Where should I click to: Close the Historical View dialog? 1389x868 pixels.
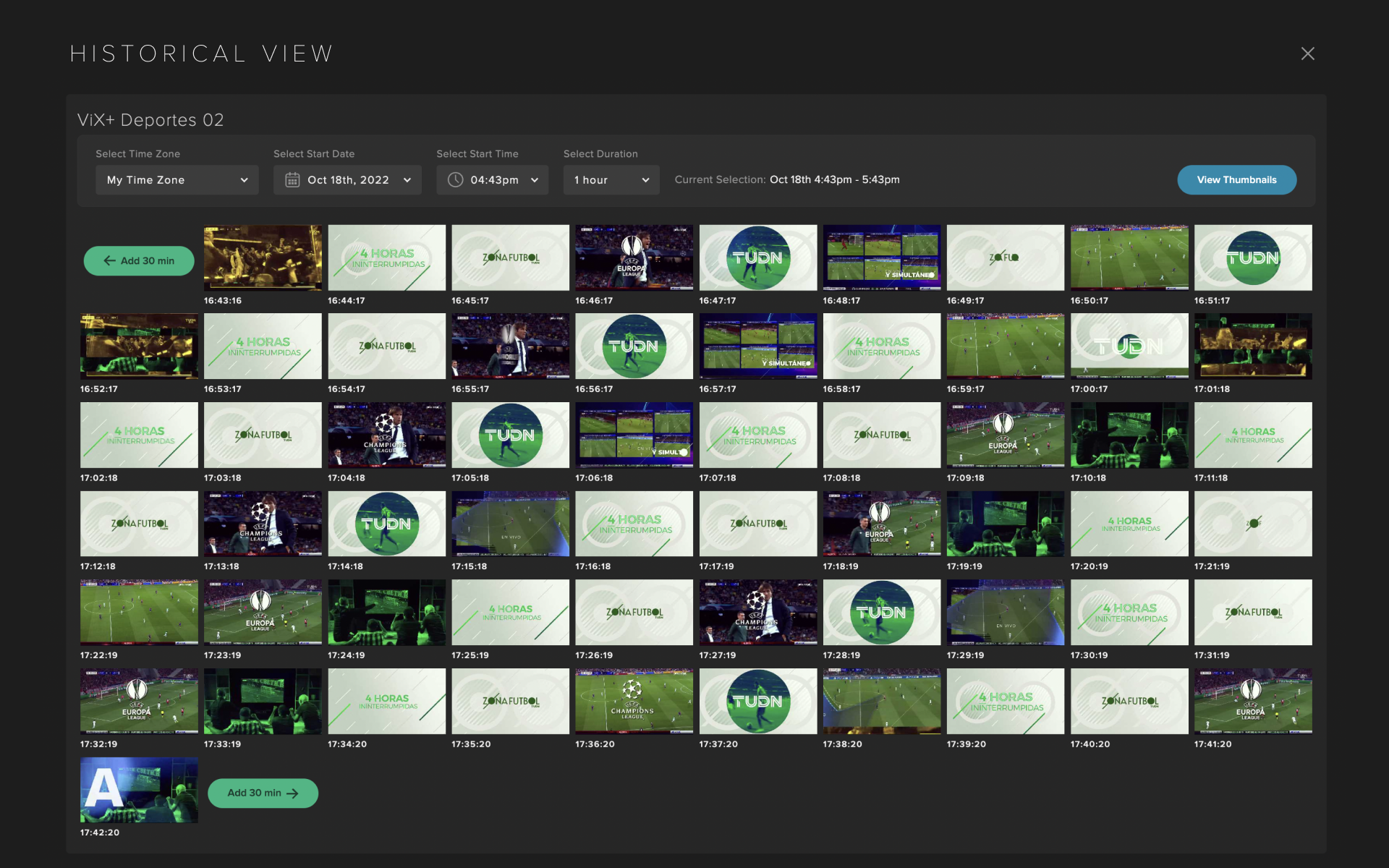[x=1307, y=54]
